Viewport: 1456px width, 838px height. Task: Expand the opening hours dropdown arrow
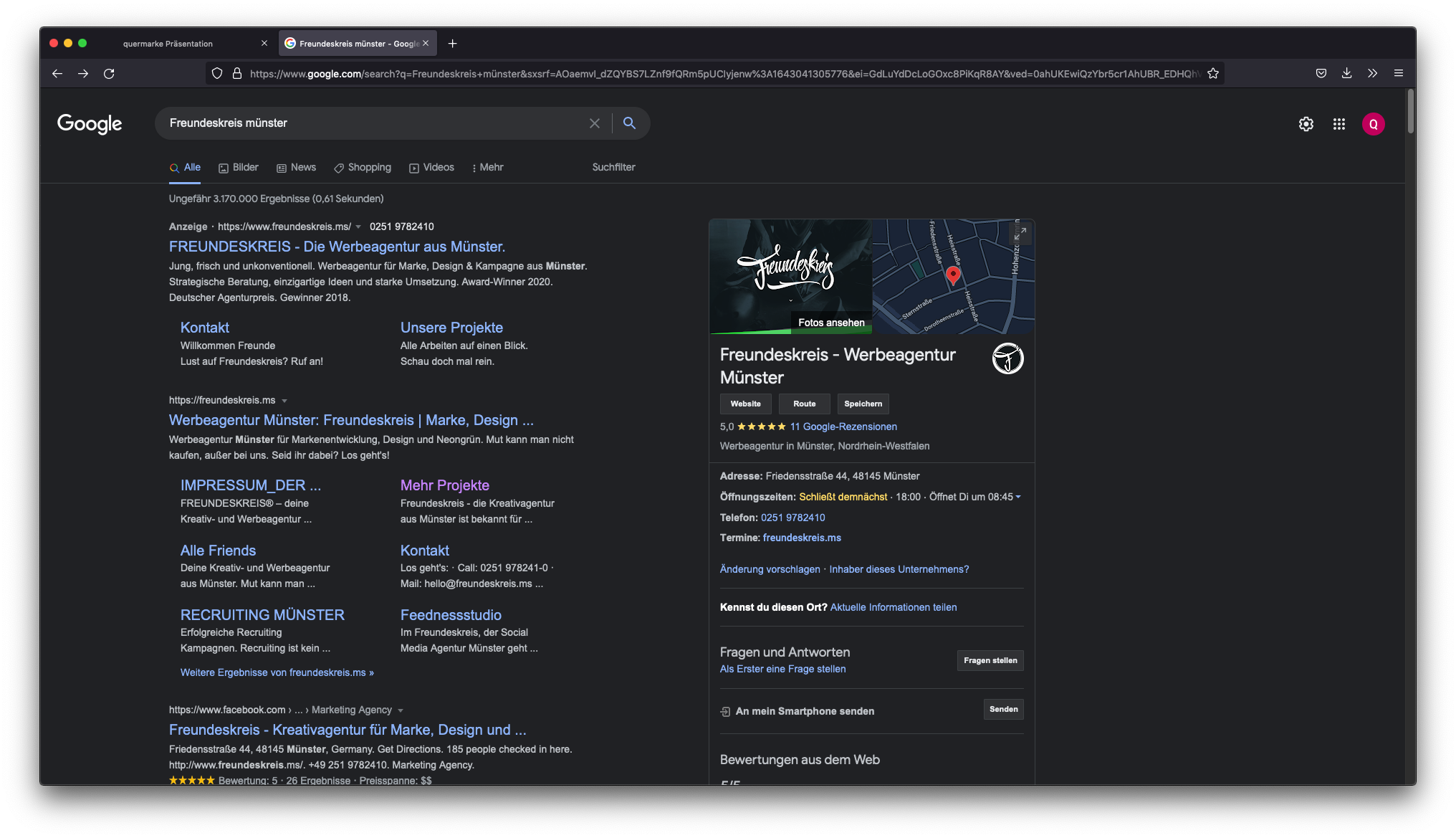pos(1017,497)
